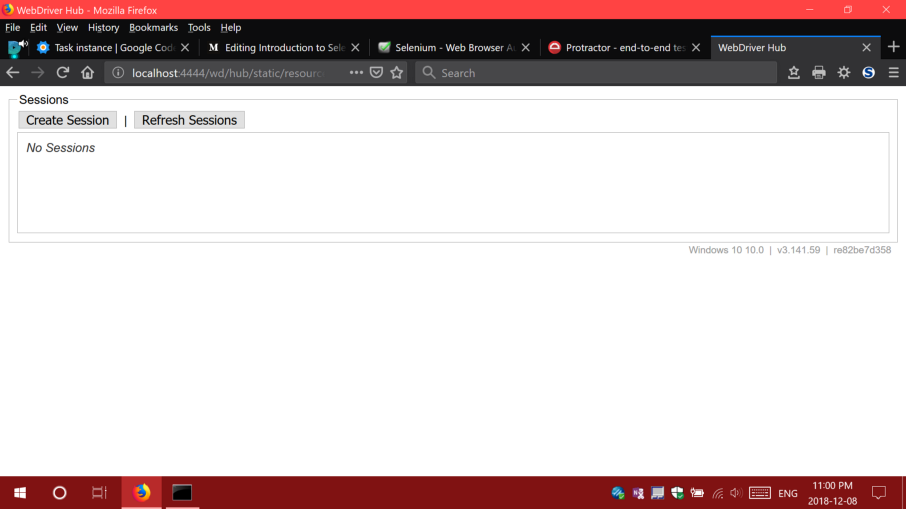
Task: Open page actions three-dot menu
Action: point(356,73)
